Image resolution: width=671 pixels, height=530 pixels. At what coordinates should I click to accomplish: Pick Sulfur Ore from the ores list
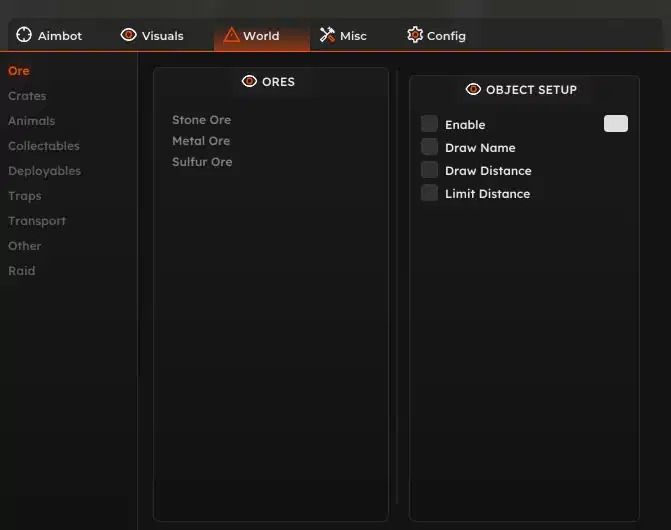tap(202, 162)
